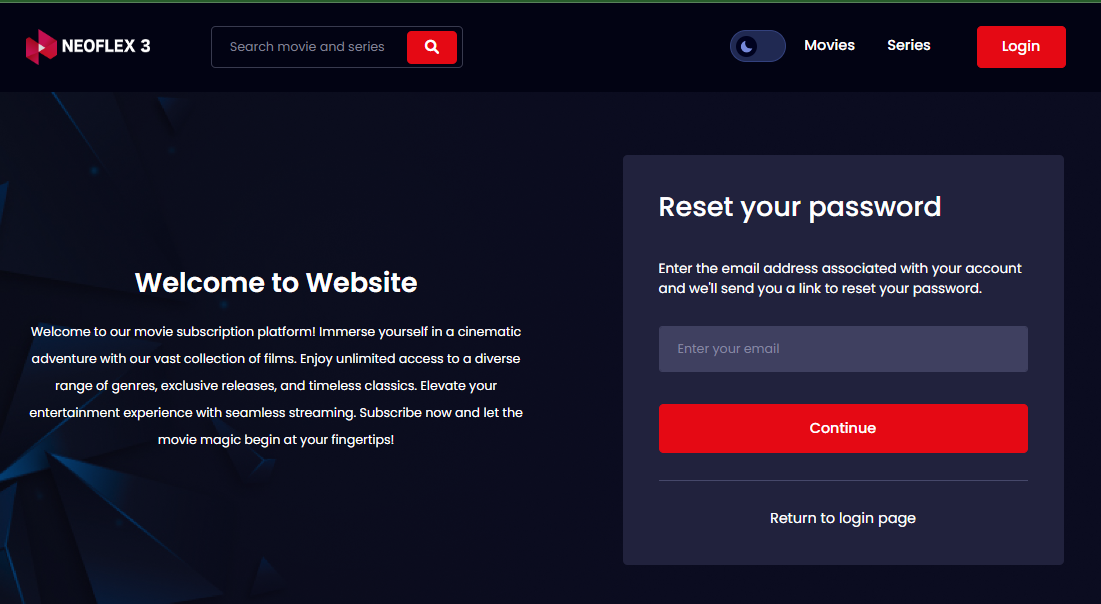The image size is (1101, 604).
Task: Click the NEOFLEX play triangle logo
Action: click(42, 46)
